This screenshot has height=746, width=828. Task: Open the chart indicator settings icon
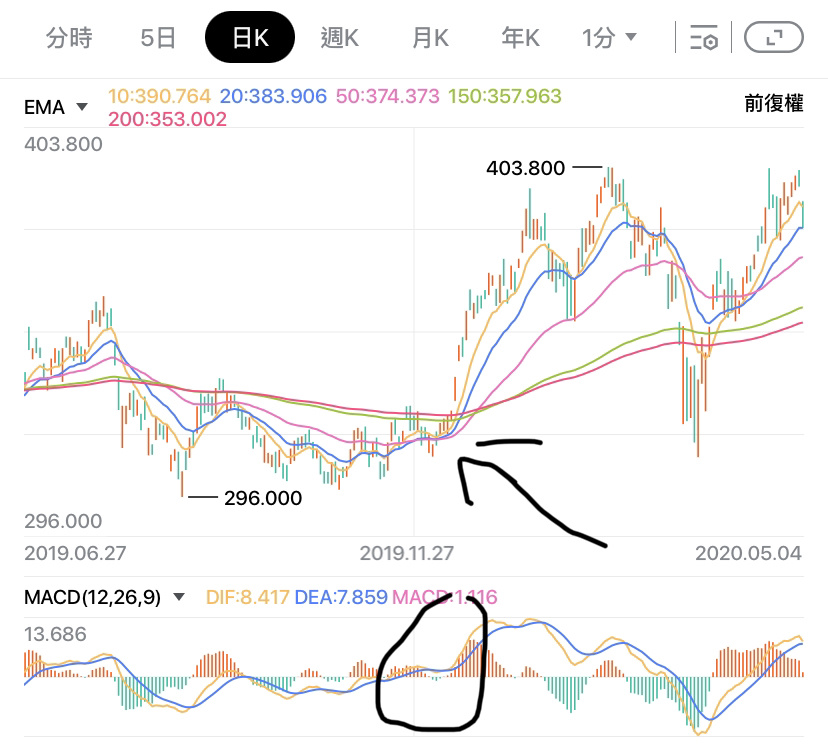click(704, 39)
